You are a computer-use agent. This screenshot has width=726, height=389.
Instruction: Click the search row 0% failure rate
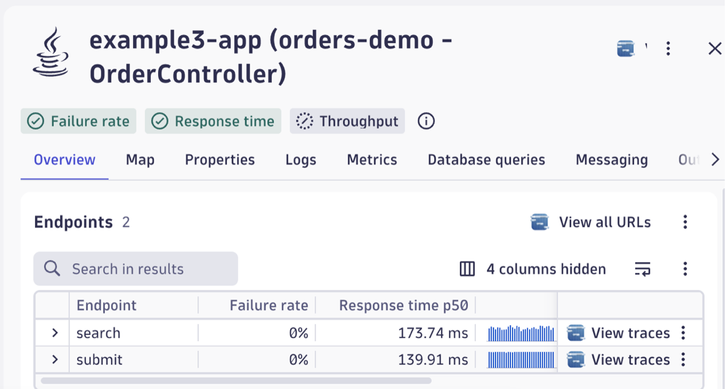click(x=299, y=333)
